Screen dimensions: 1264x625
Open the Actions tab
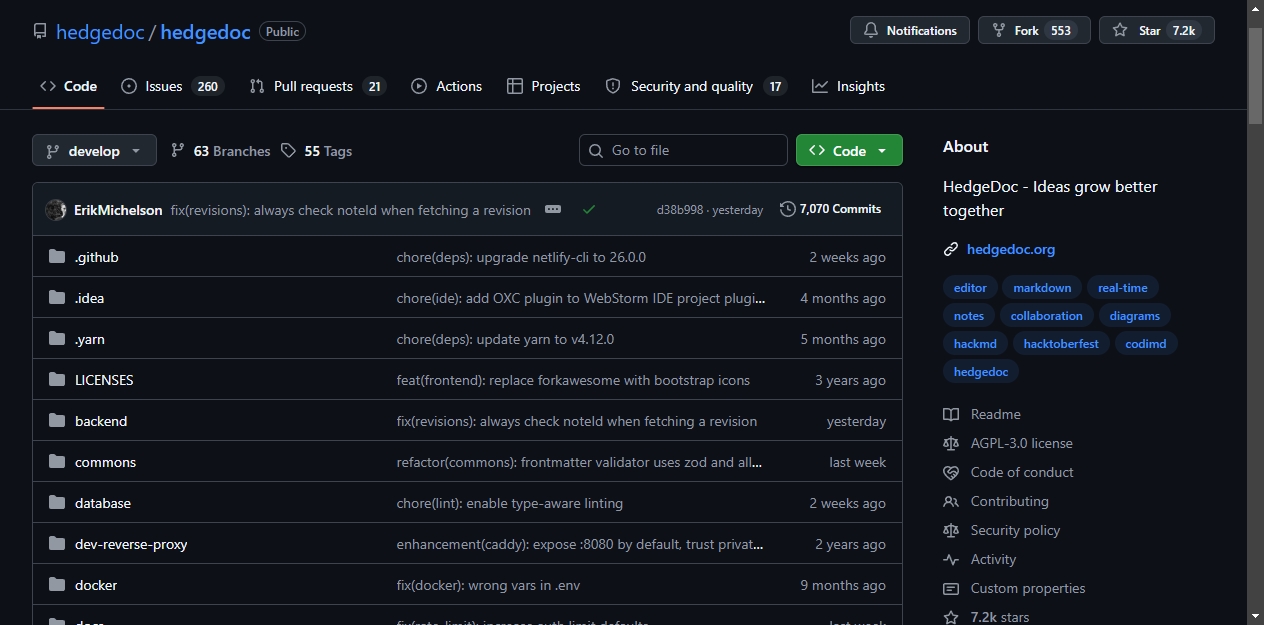coord(446,86)
